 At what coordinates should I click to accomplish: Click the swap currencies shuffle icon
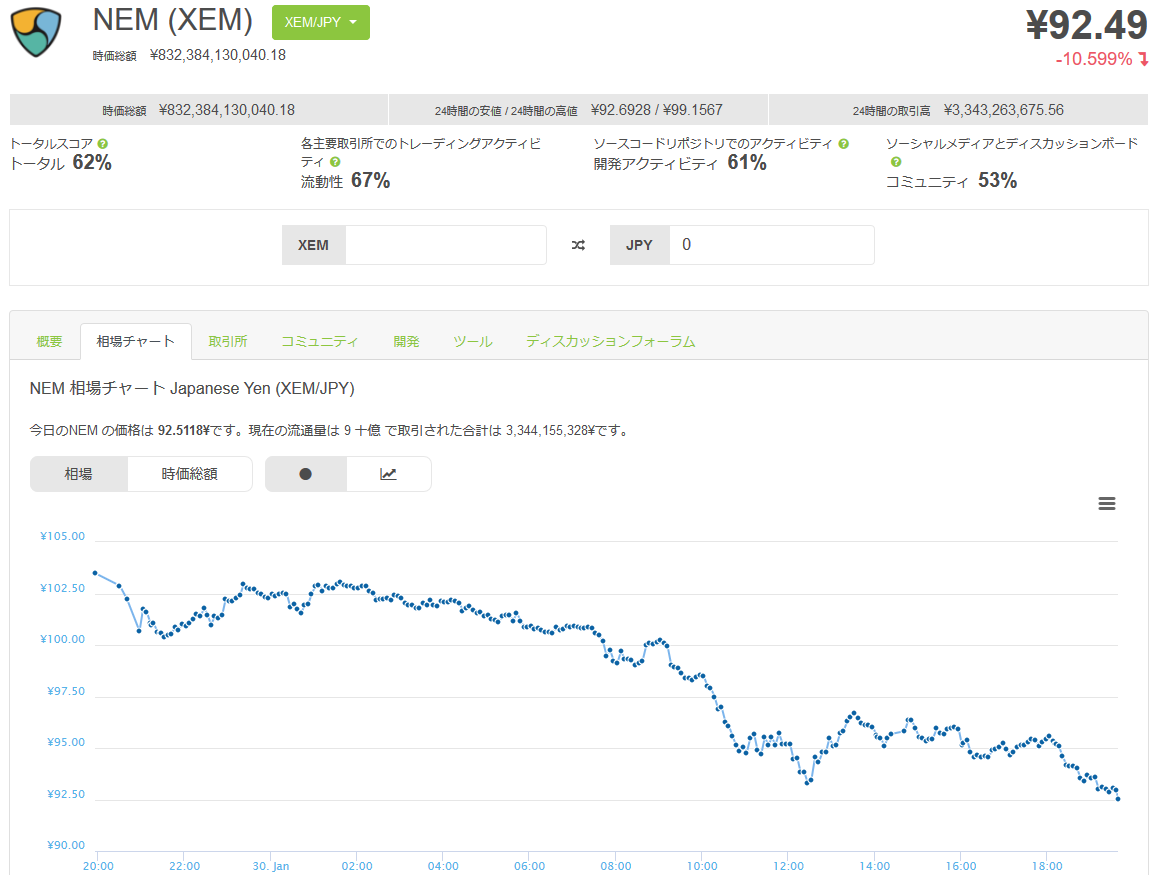[578, 245]
